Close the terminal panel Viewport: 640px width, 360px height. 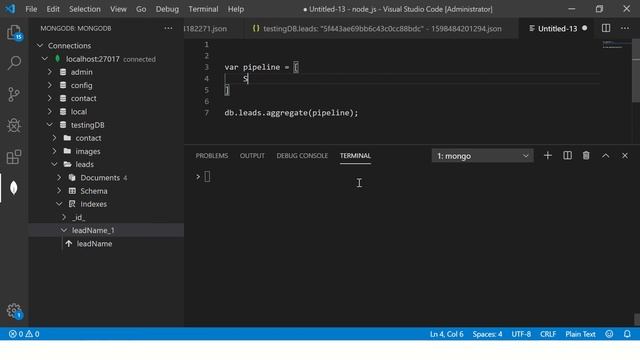(625, 156)
